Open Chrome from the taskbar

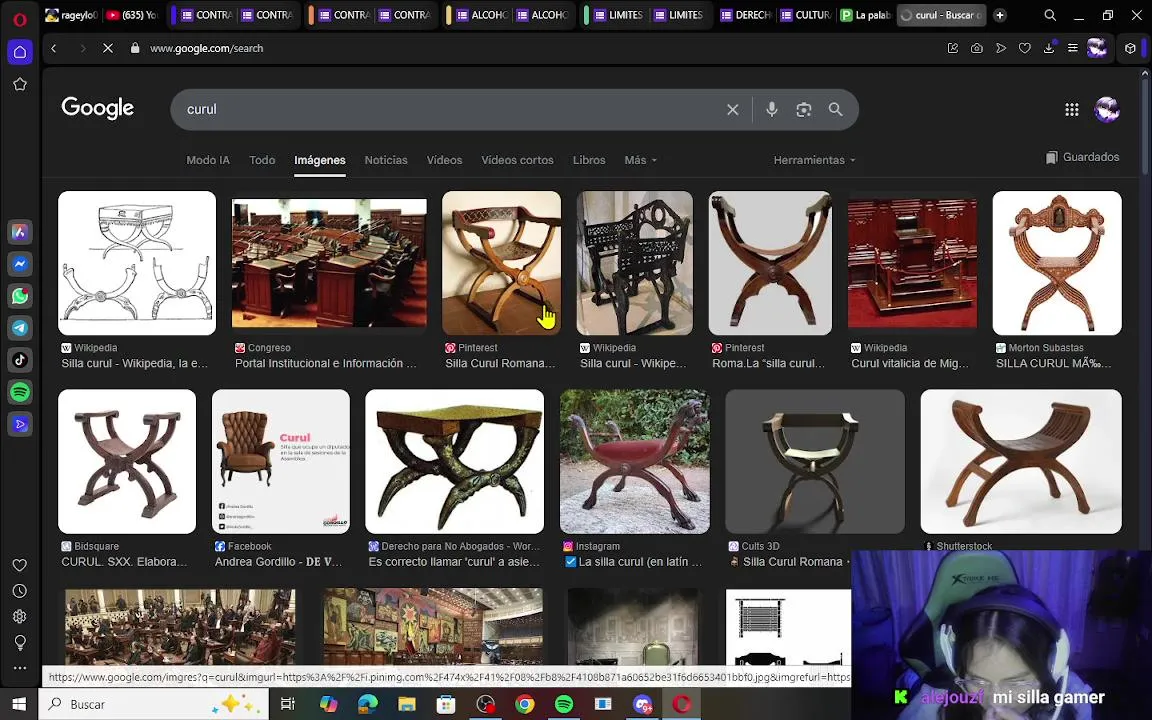tap(525, 705)
